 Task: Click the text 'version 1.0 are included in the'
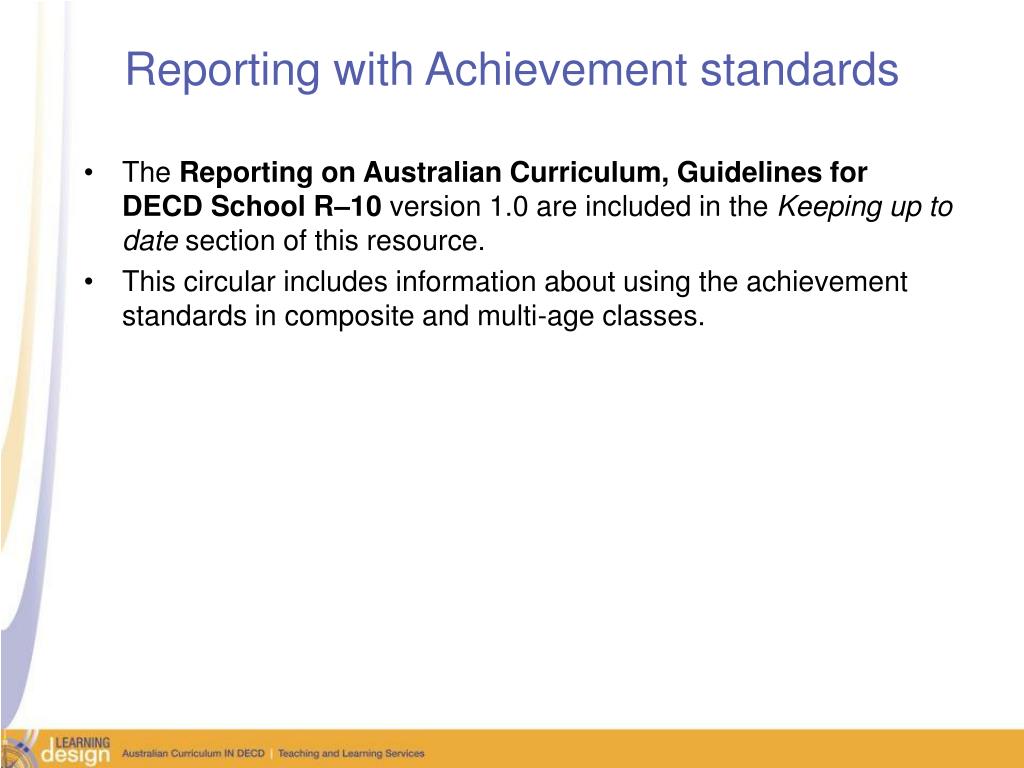click(x=578, y=207)
